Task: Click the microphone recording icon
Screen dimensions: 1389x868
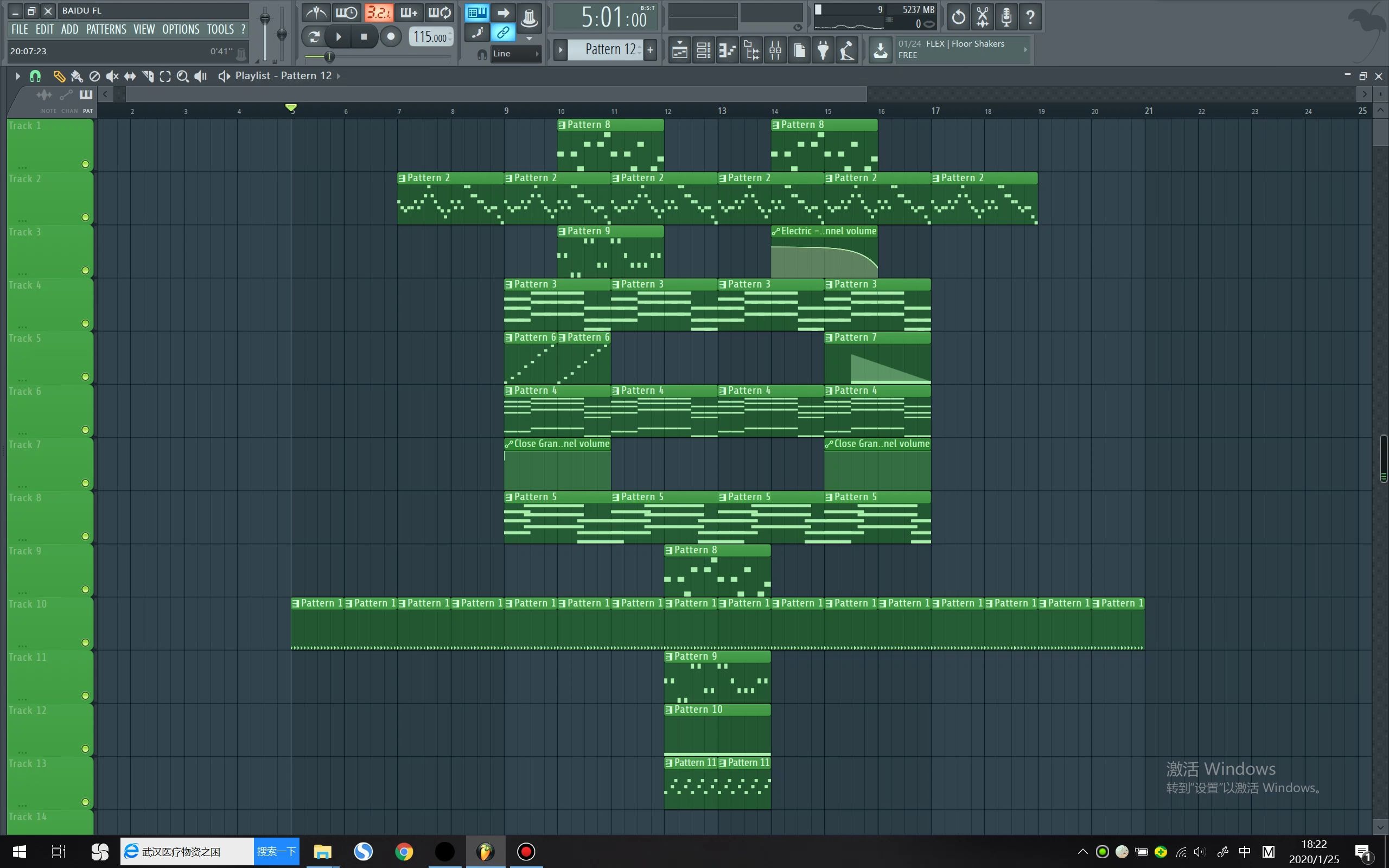Action: click(x=1006, y=17)
